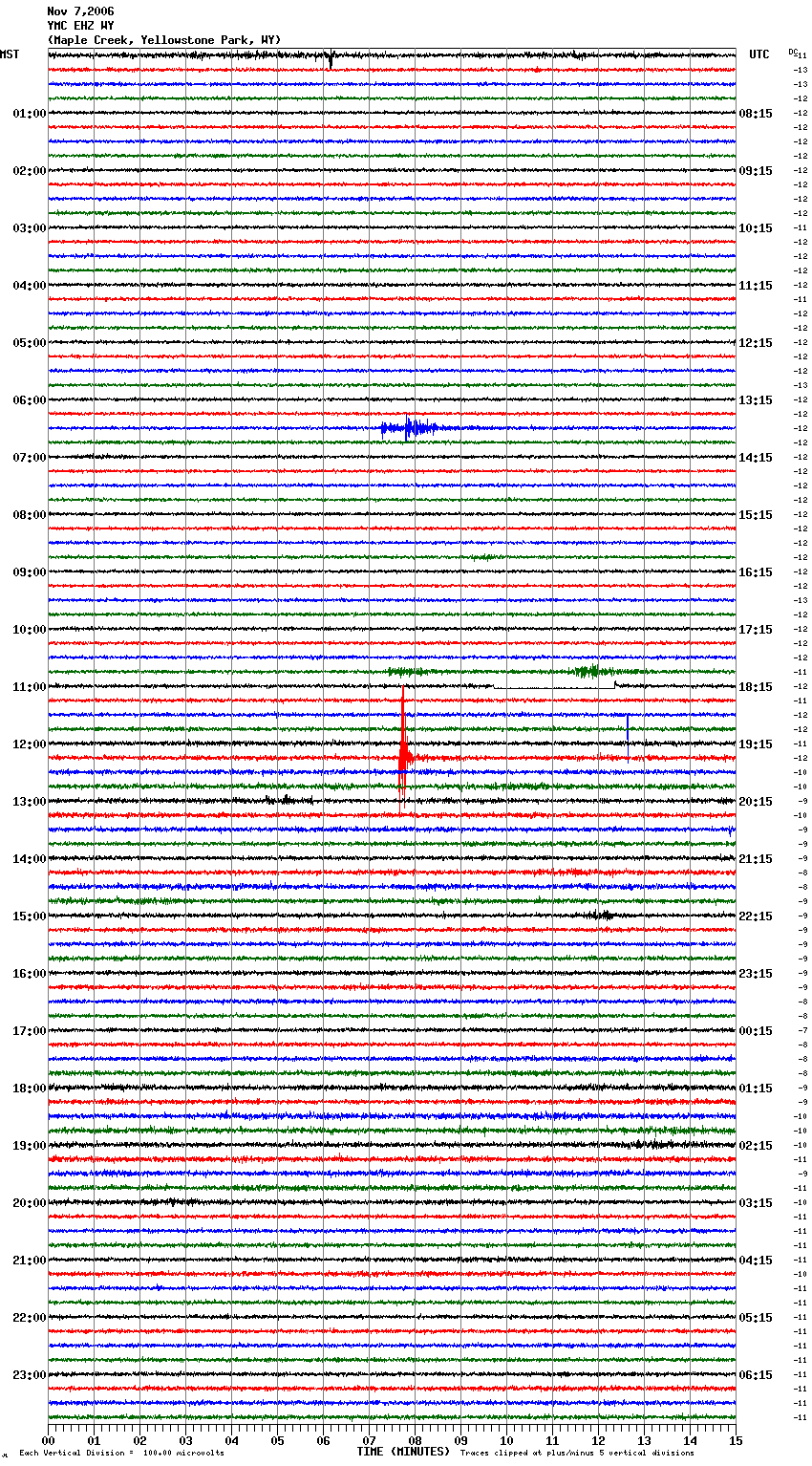Select the "02:00" MST row label
Viewport: 812px width, 1466px height.
(29, 171)
